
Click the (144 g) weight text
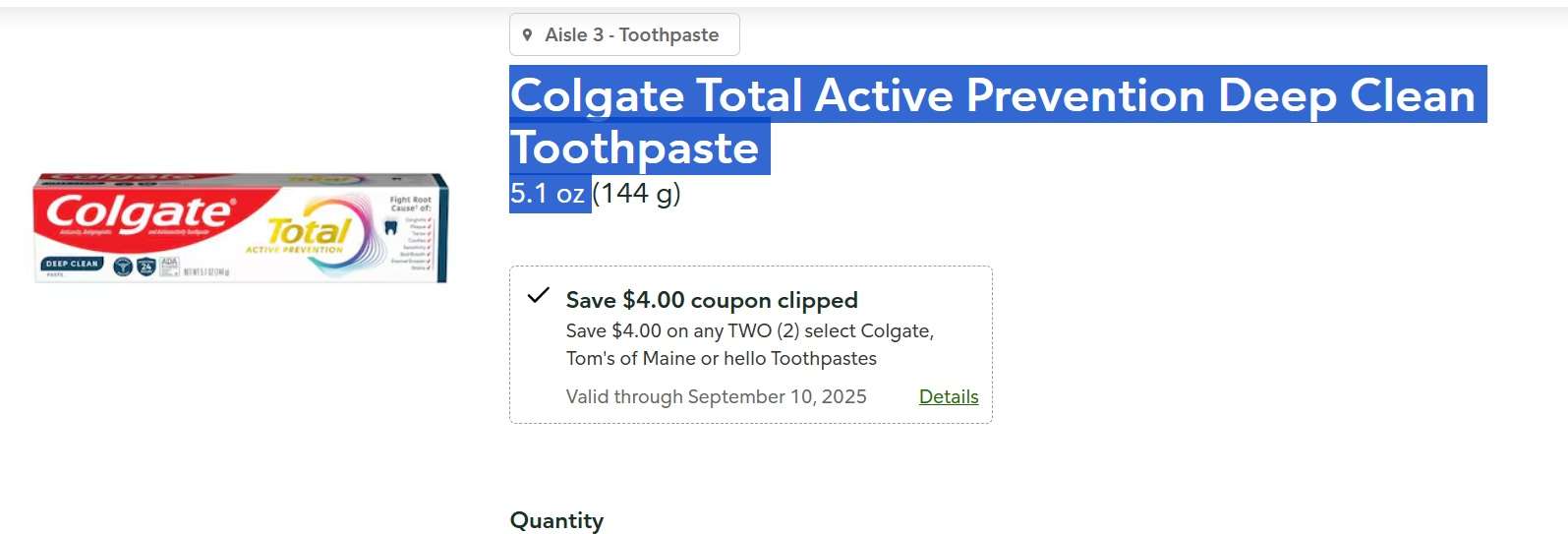[637, 193]
